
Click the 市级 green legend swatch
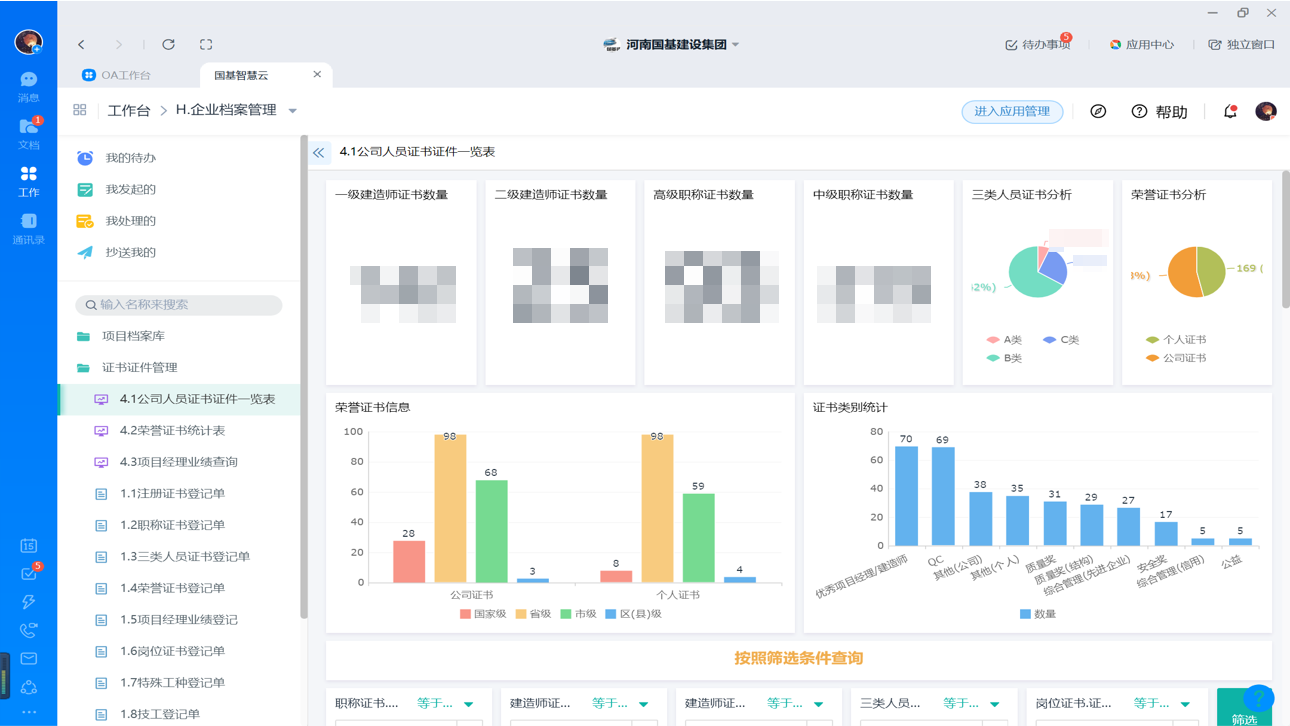(x=566, y=614)
